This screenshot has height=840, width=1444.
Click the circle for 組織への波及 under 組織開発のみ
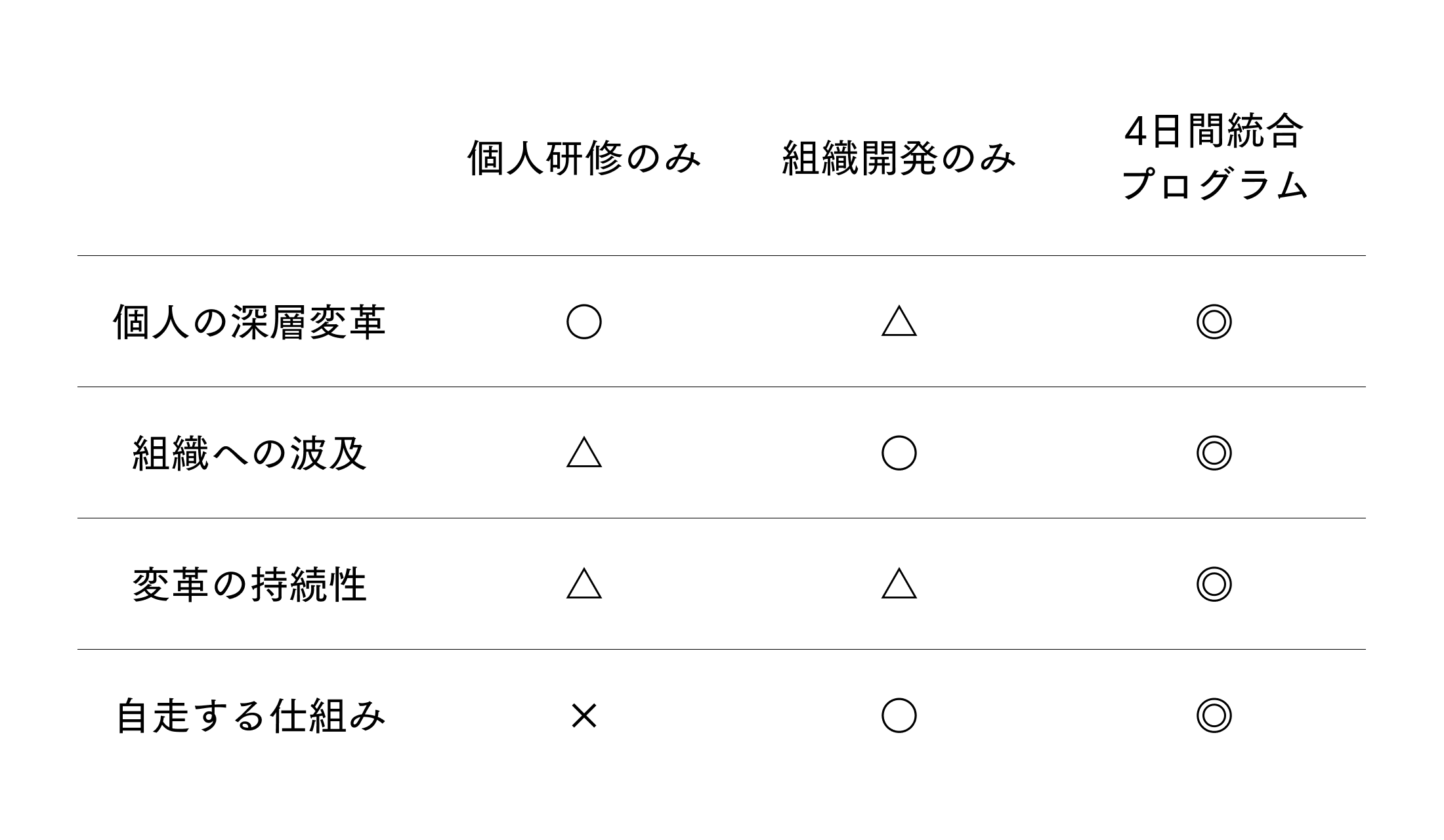899,453
